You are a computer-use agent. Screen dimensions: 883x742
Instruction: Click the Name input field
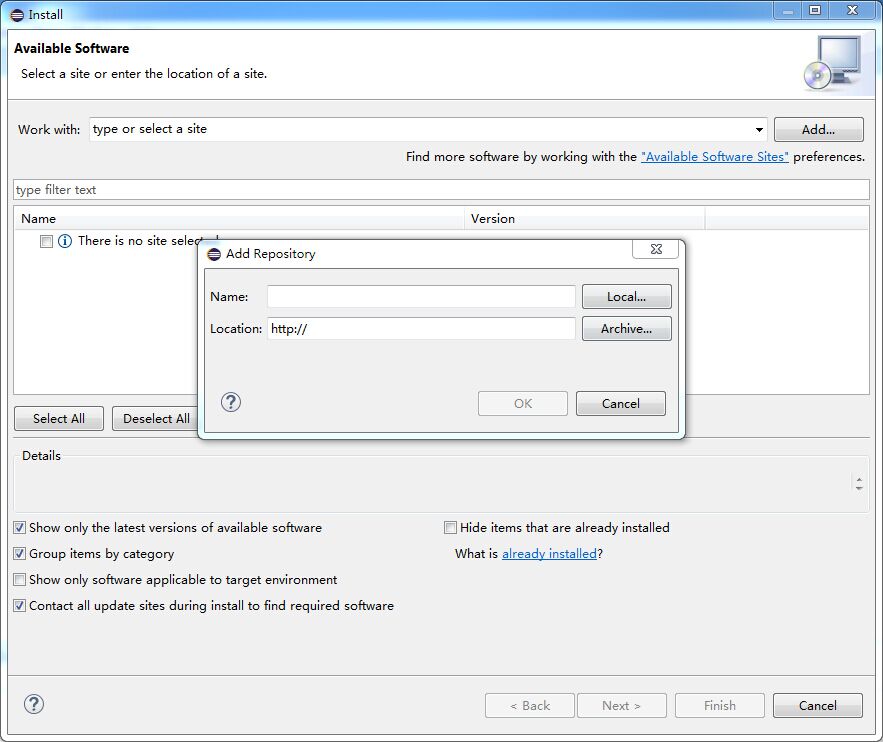coord(421,297)
